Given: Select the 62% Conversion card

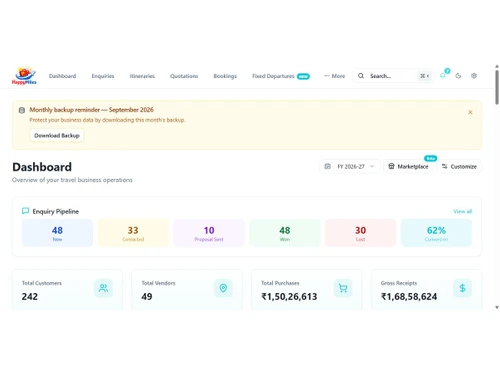Looking at the screenshot, I should coord(436,233).
